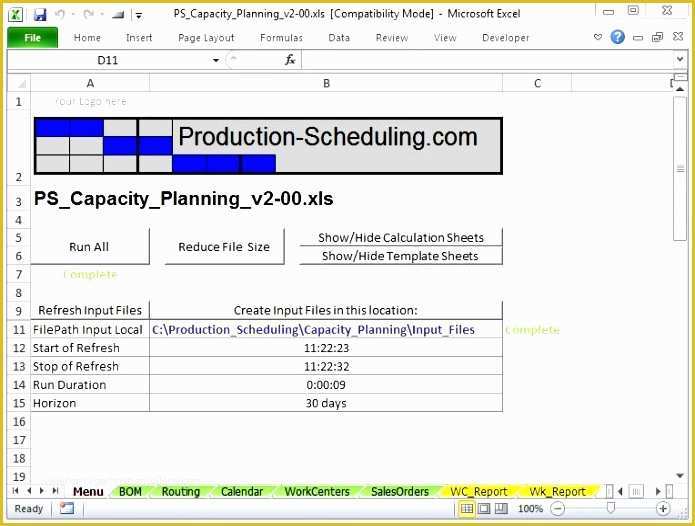The image size is (695, 526).
Task: Select the Menu sheet tab
Action: [88, 491]
